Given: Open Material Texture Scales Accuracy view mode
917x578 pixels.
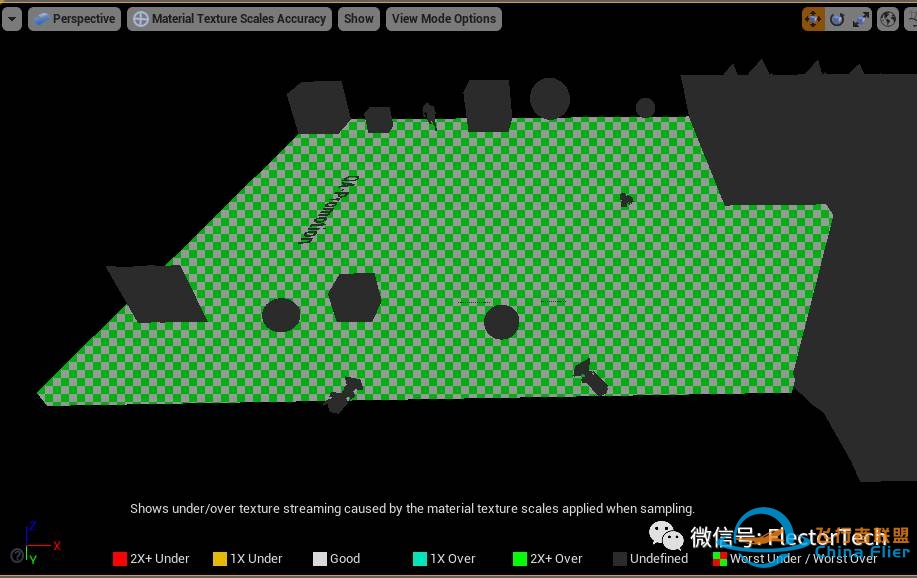Looking at the screenshot, I should pos(229,19).
